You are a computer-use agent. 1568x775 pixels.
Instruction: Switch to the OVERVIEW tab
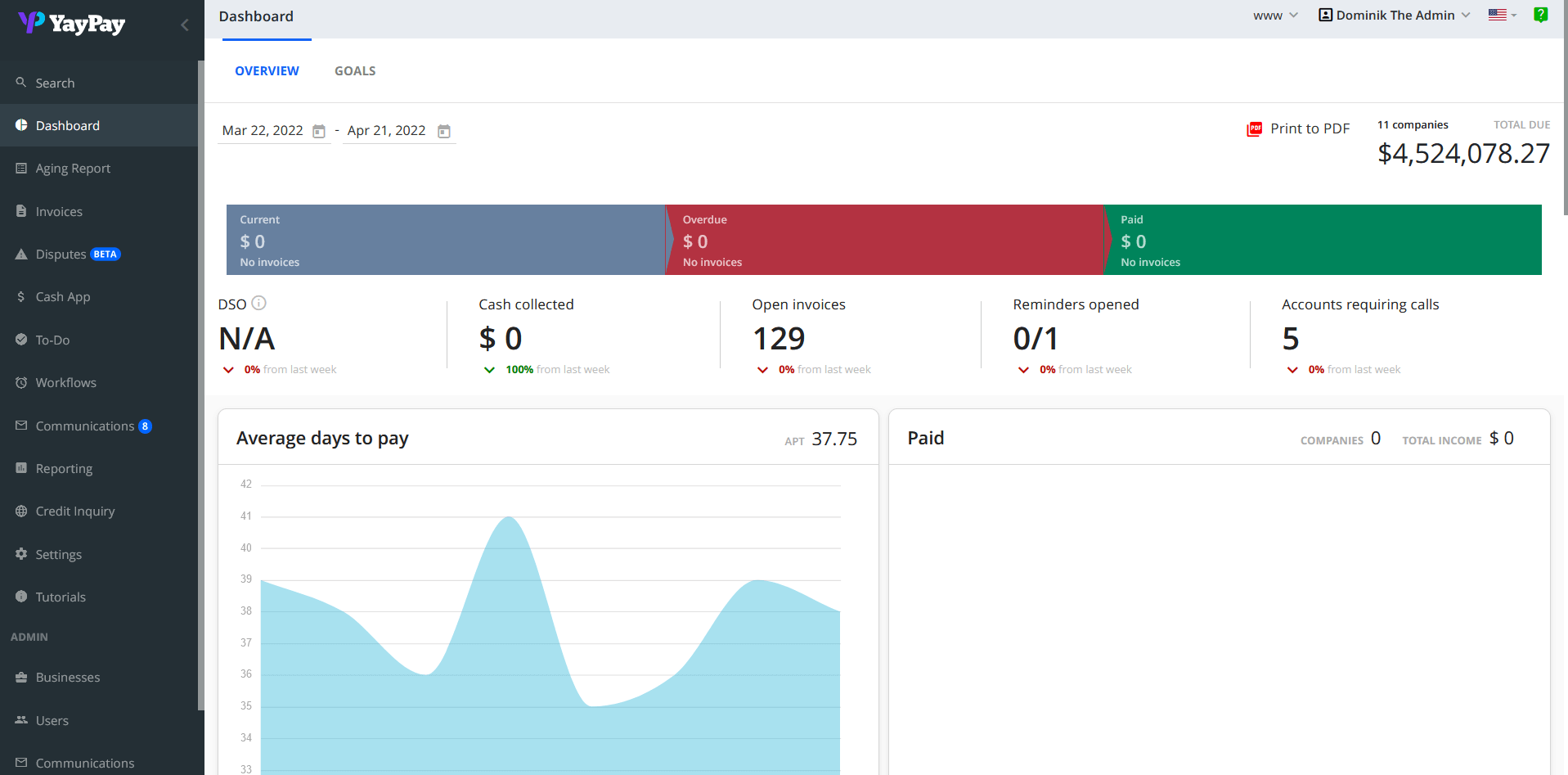(267, 71)
